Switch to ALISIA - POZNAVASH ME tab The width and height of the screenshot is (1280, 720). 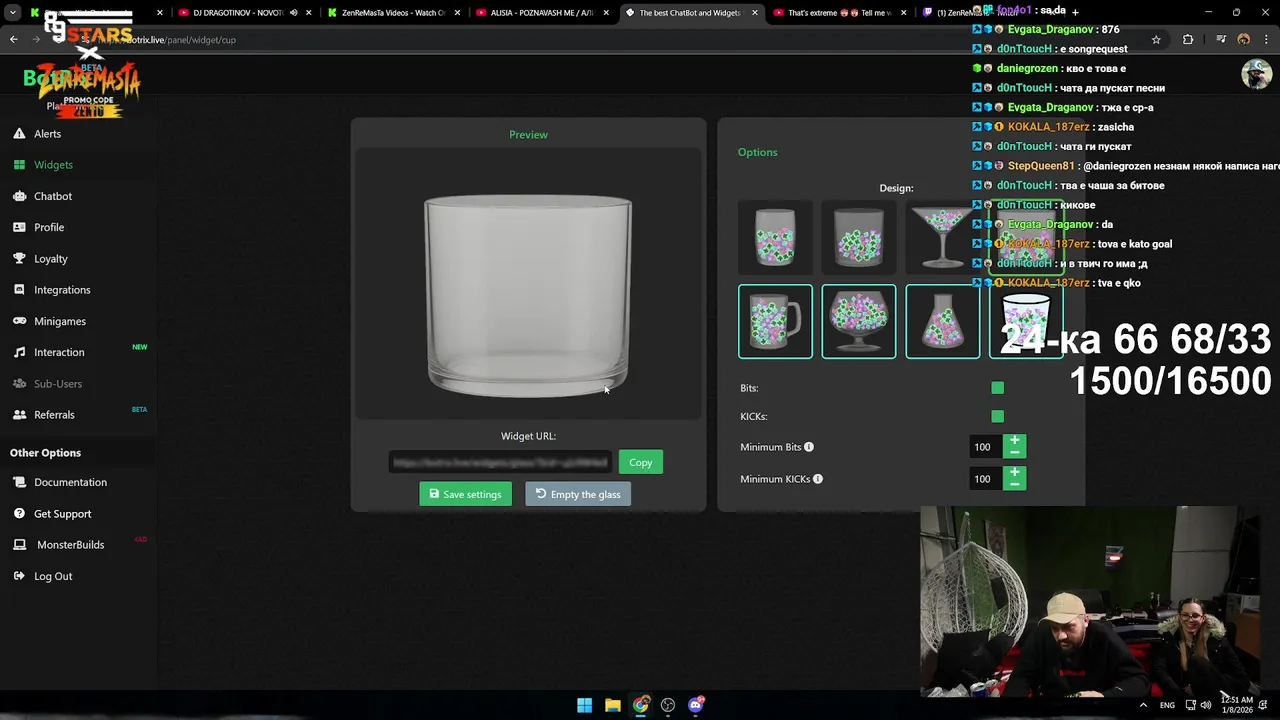coord(543,13)
